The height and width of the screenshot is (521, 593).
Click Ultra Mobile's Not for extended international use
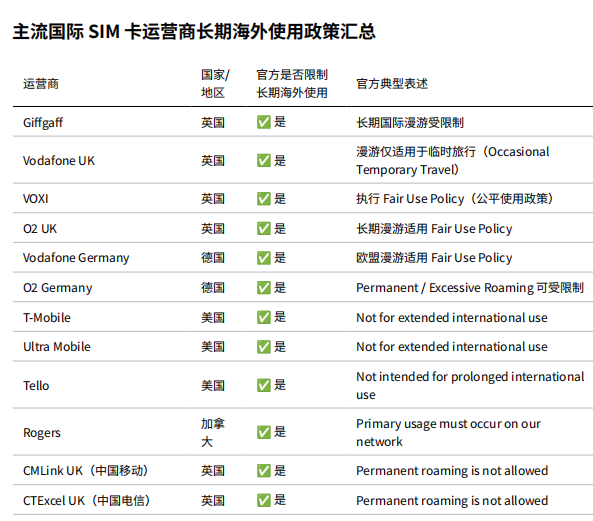tap(452, 347)
